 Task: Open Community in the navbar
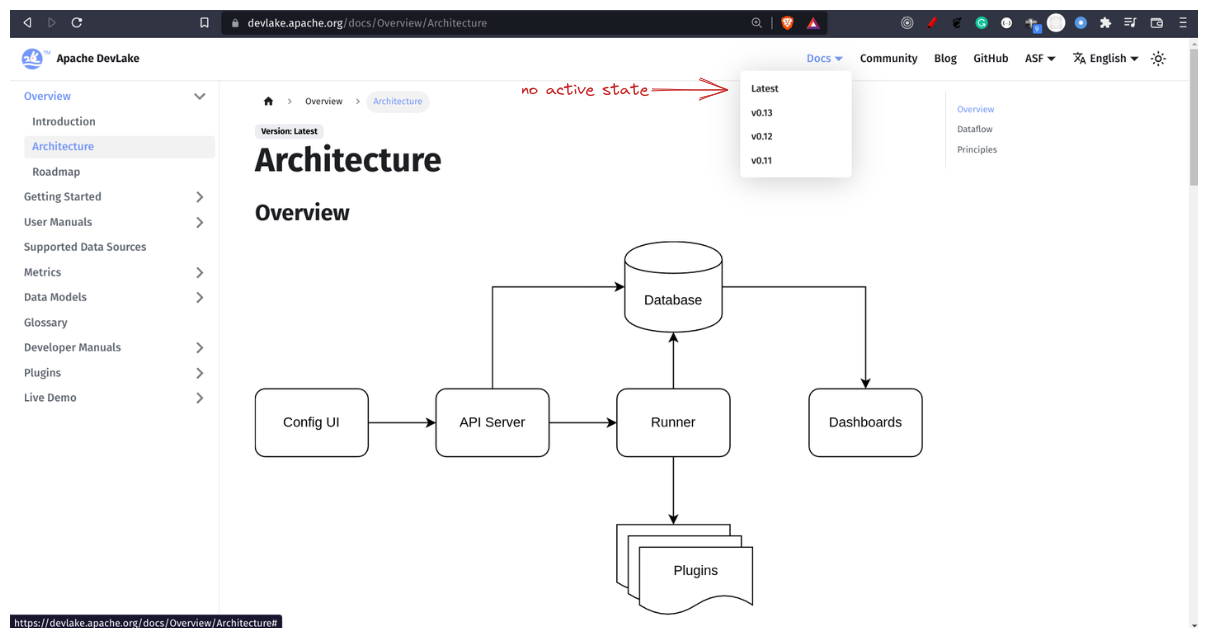pos(888,59)
